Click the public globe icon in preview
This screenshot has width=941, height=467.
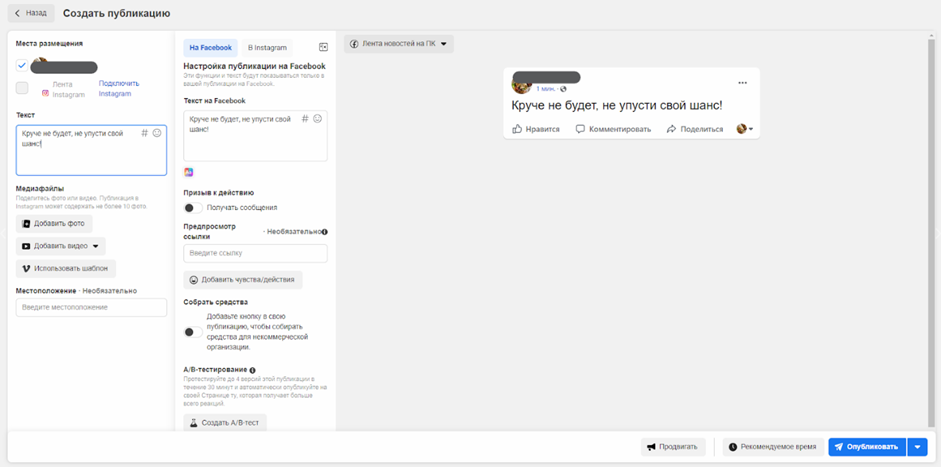[x=563, y=89]
